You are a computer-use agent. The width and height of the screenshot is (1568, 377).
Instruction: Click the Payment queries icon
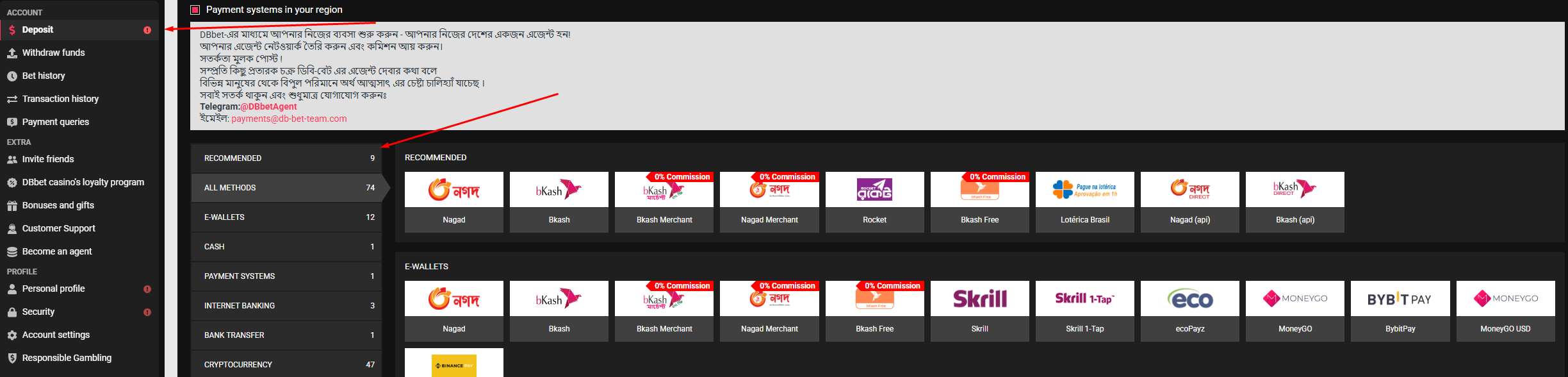click(x=12, y=122)
